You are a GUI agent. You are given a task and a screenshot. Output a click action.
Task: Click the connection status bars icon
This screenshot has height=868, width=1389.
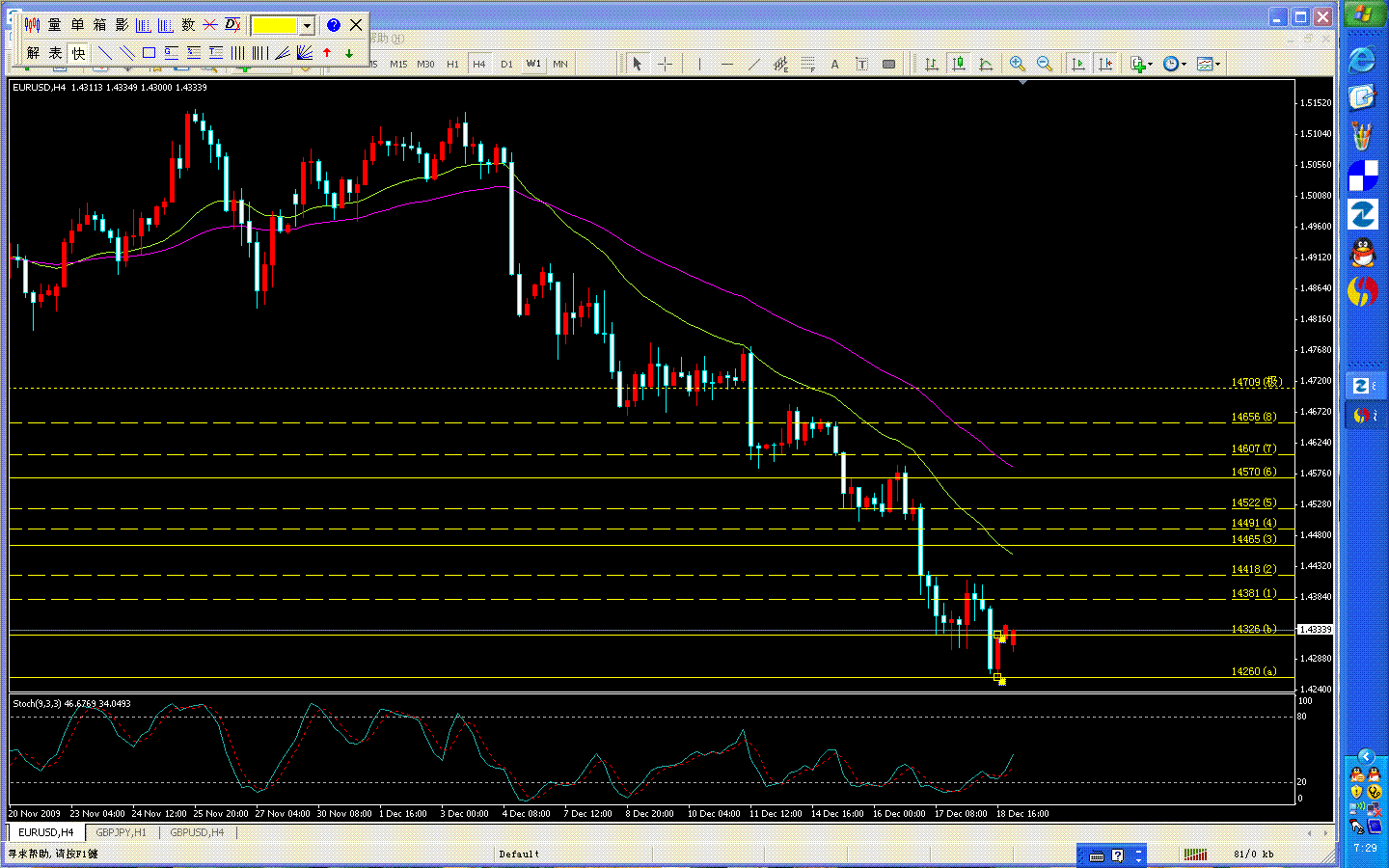point(1196,854)
